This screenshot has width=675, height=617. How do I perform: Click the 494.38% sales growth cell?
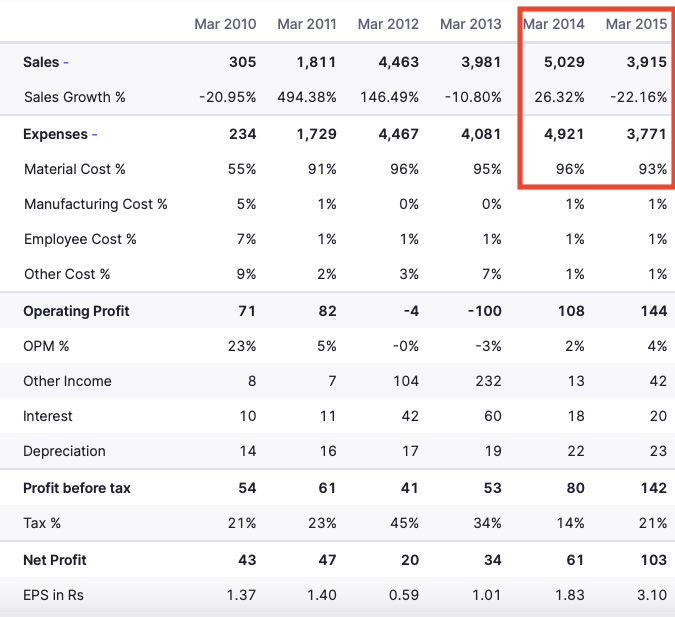[308, 97]
